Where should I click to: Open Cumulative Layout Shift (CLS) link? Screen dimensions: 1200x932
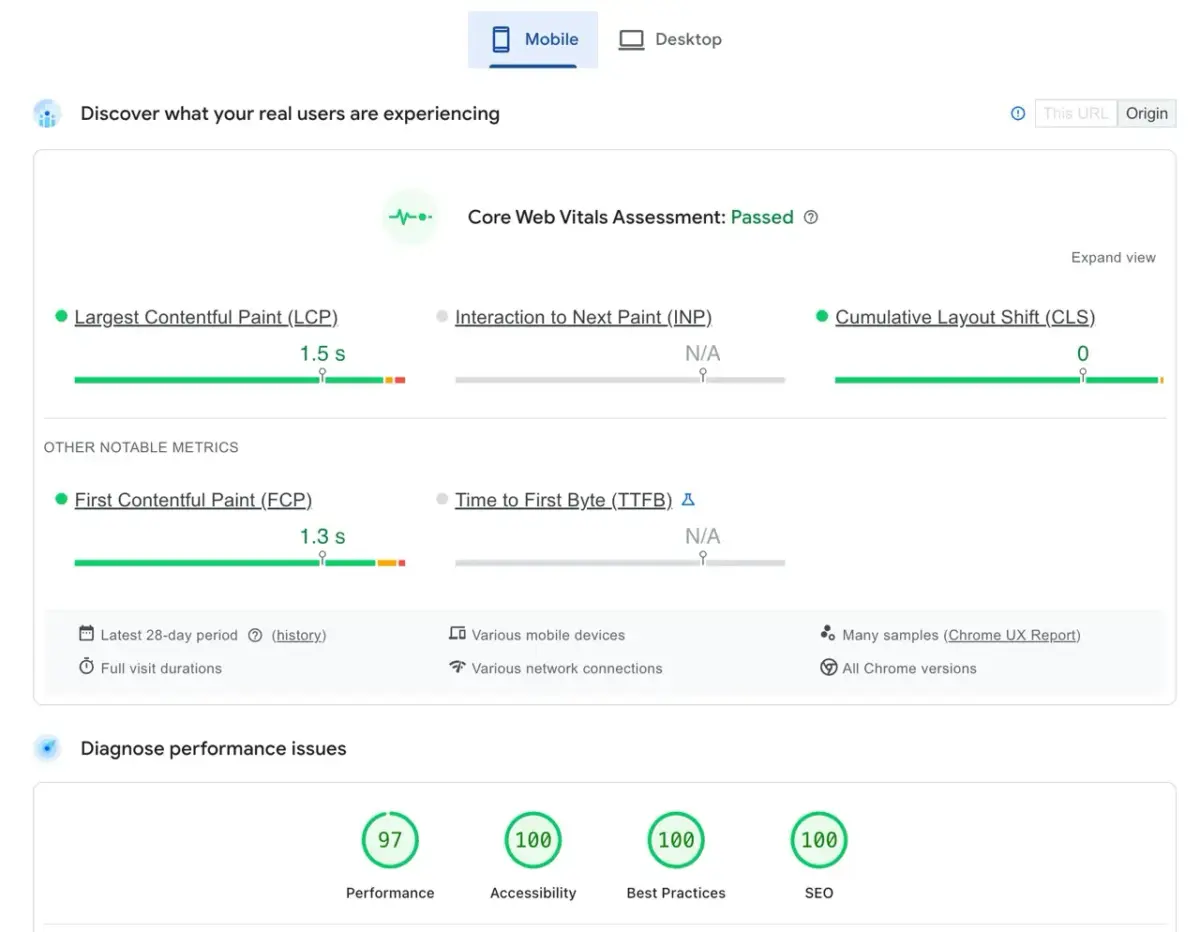click(965, 317)
